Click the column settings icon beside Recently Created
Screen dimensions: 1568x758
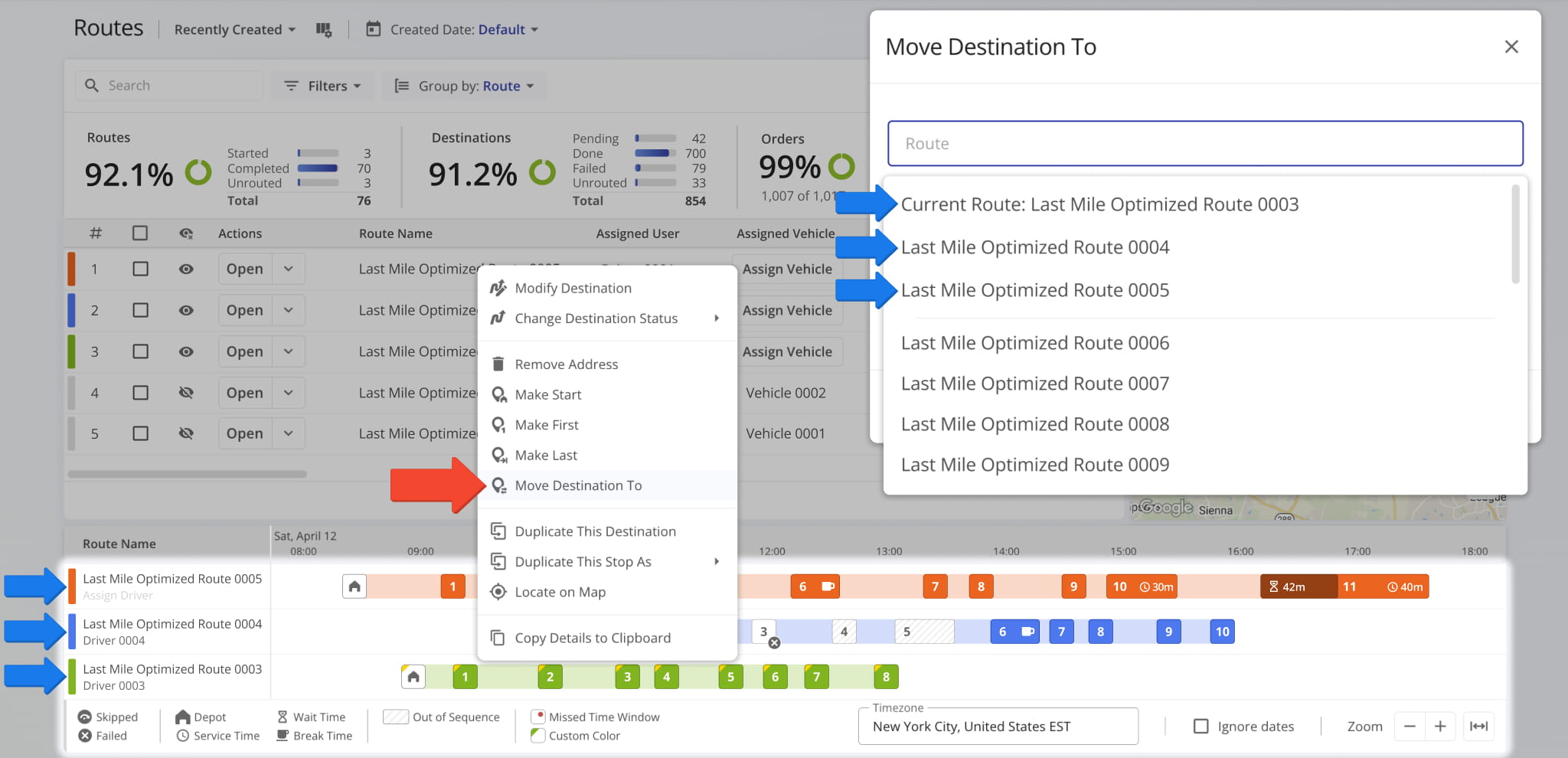[x=324, y=30]
